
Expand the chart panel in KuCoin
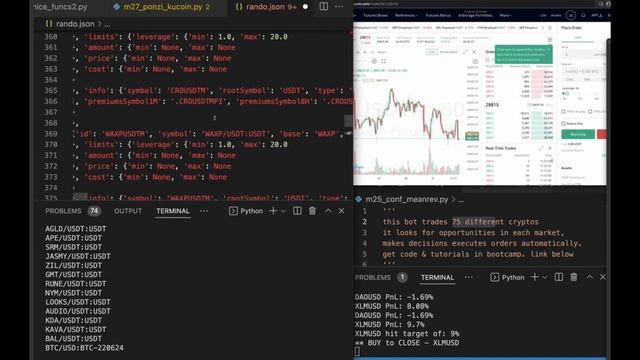[465, 52]
